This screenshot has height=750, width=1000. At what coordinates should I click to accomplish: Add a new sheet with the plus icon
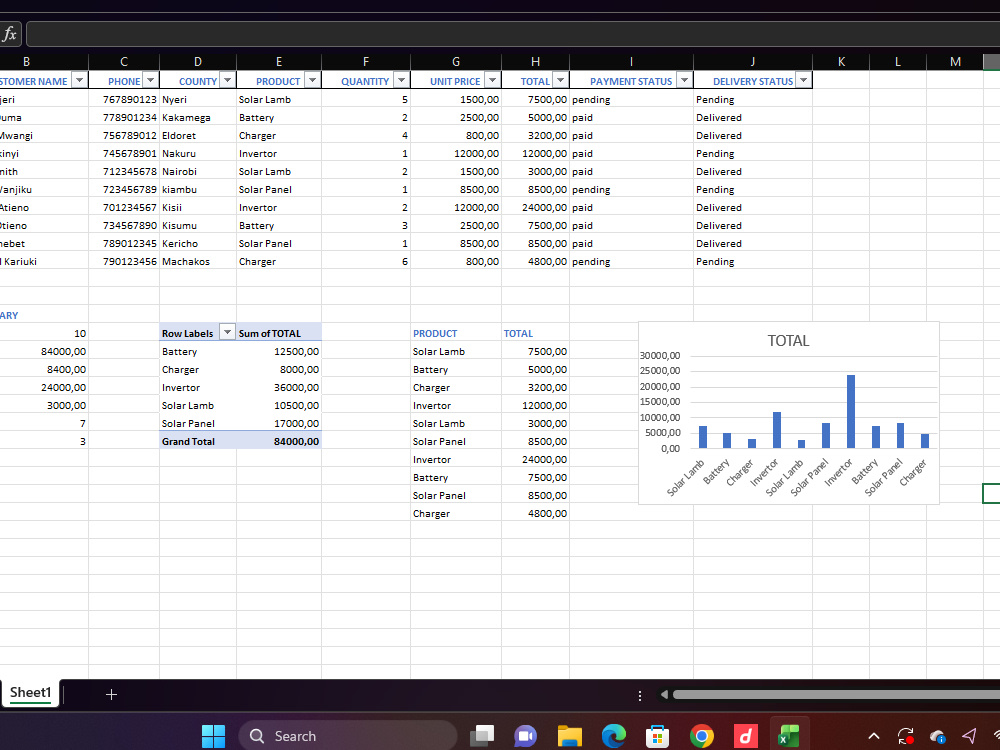click(x=111, y=695)
